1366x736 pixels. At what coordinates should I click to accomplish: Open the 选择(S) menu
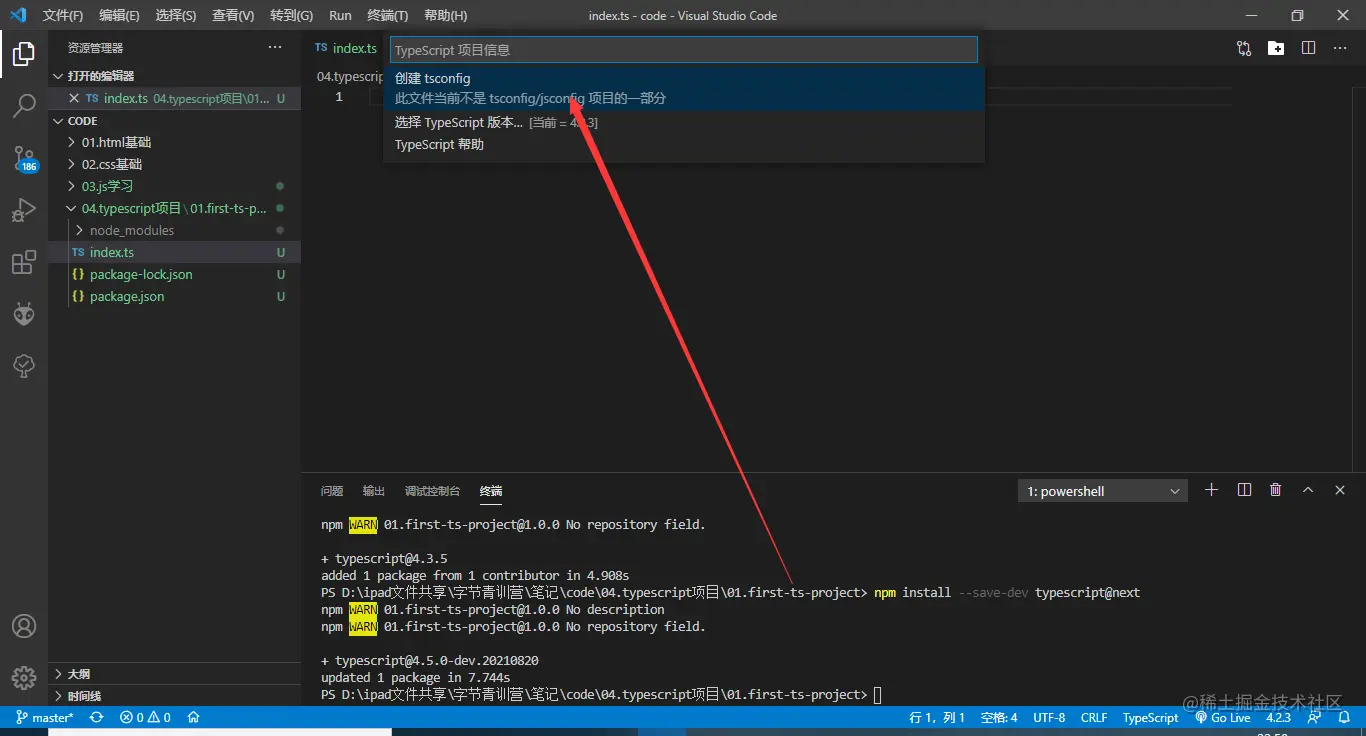pyautogui.click(x=176, y=16)
